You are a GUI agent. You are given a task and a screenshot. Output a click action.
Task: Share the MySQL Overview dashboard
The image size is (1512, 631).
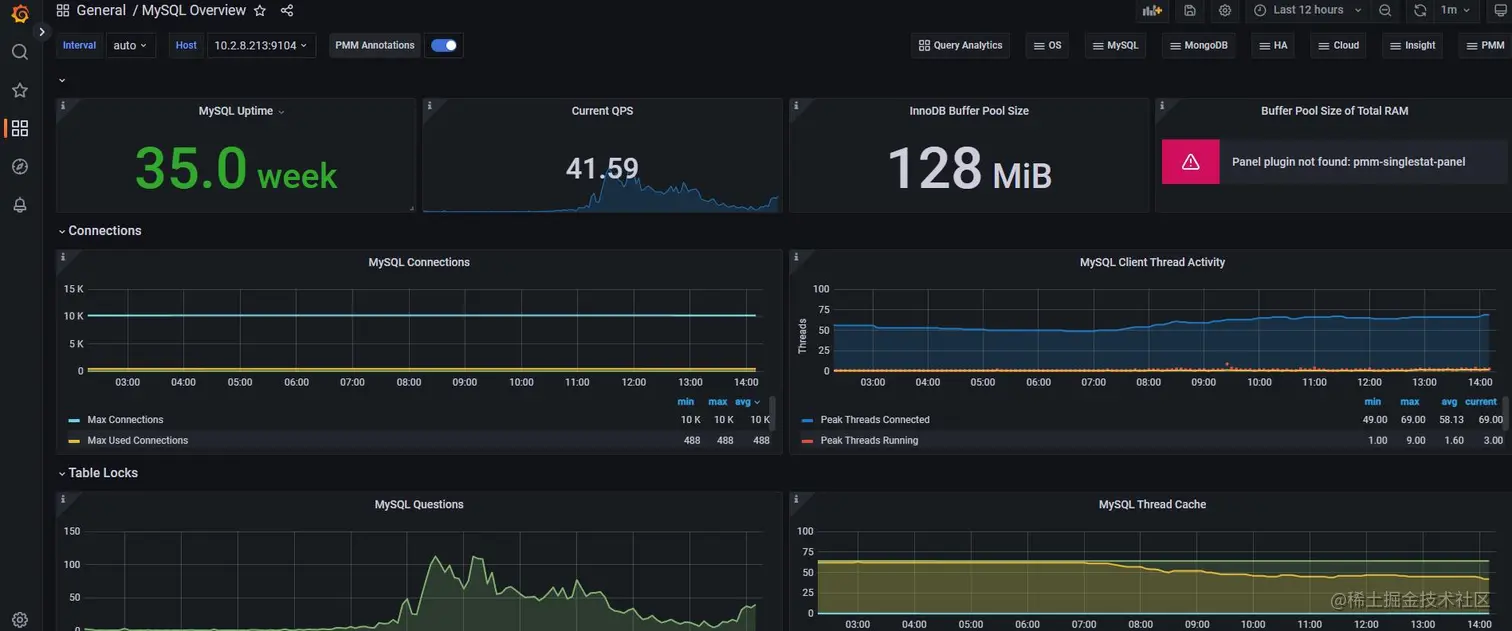(x=287, y=10)
